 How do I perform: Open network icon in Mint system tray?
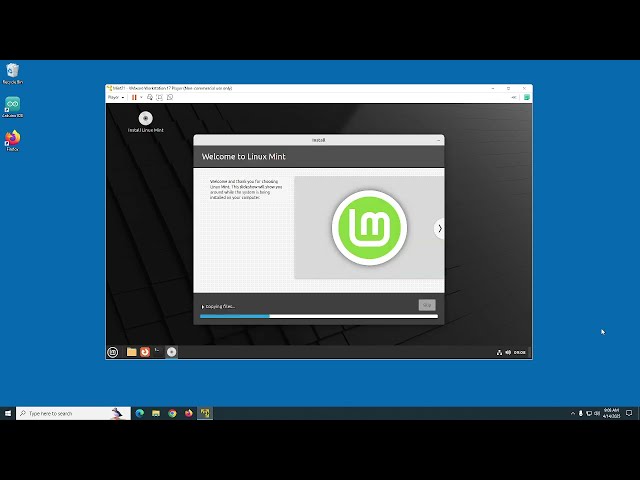499,352
